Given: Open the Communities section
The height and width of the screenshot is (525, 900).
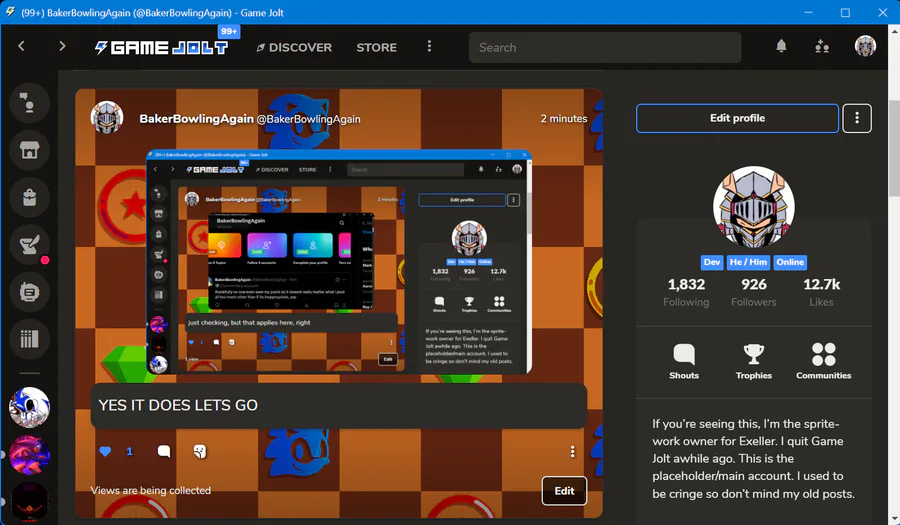Looking at the screenshot, I should tap(824, 361).
